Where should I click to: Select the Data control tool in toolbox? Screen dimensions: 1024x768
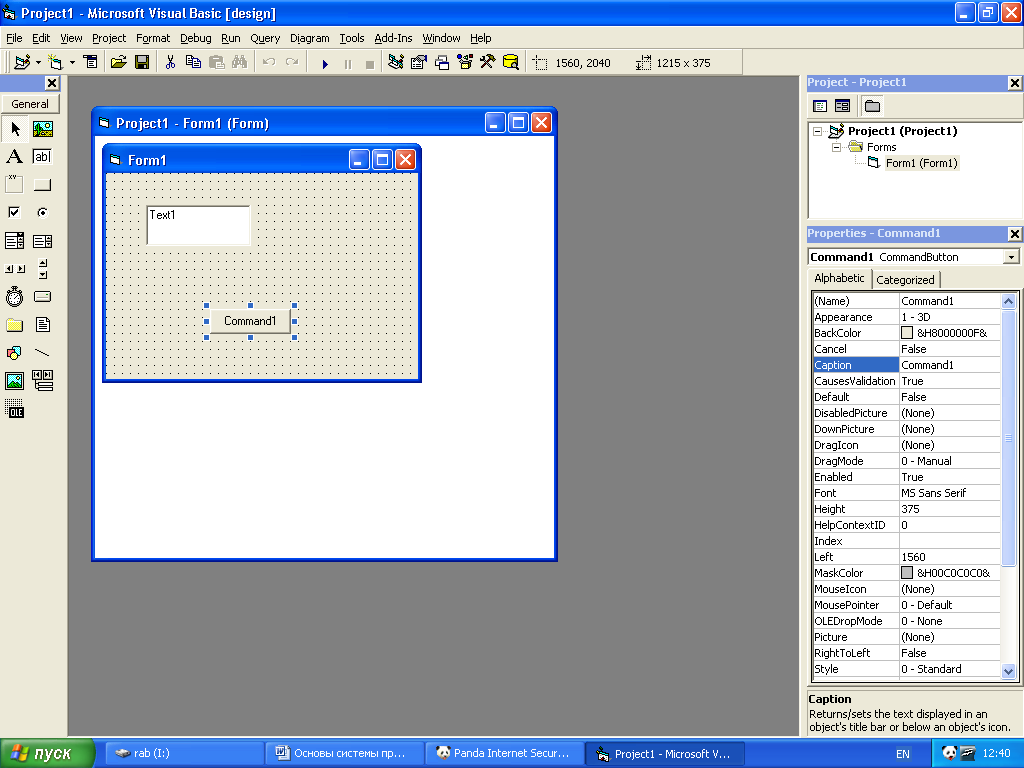click(x=42, y=381)
